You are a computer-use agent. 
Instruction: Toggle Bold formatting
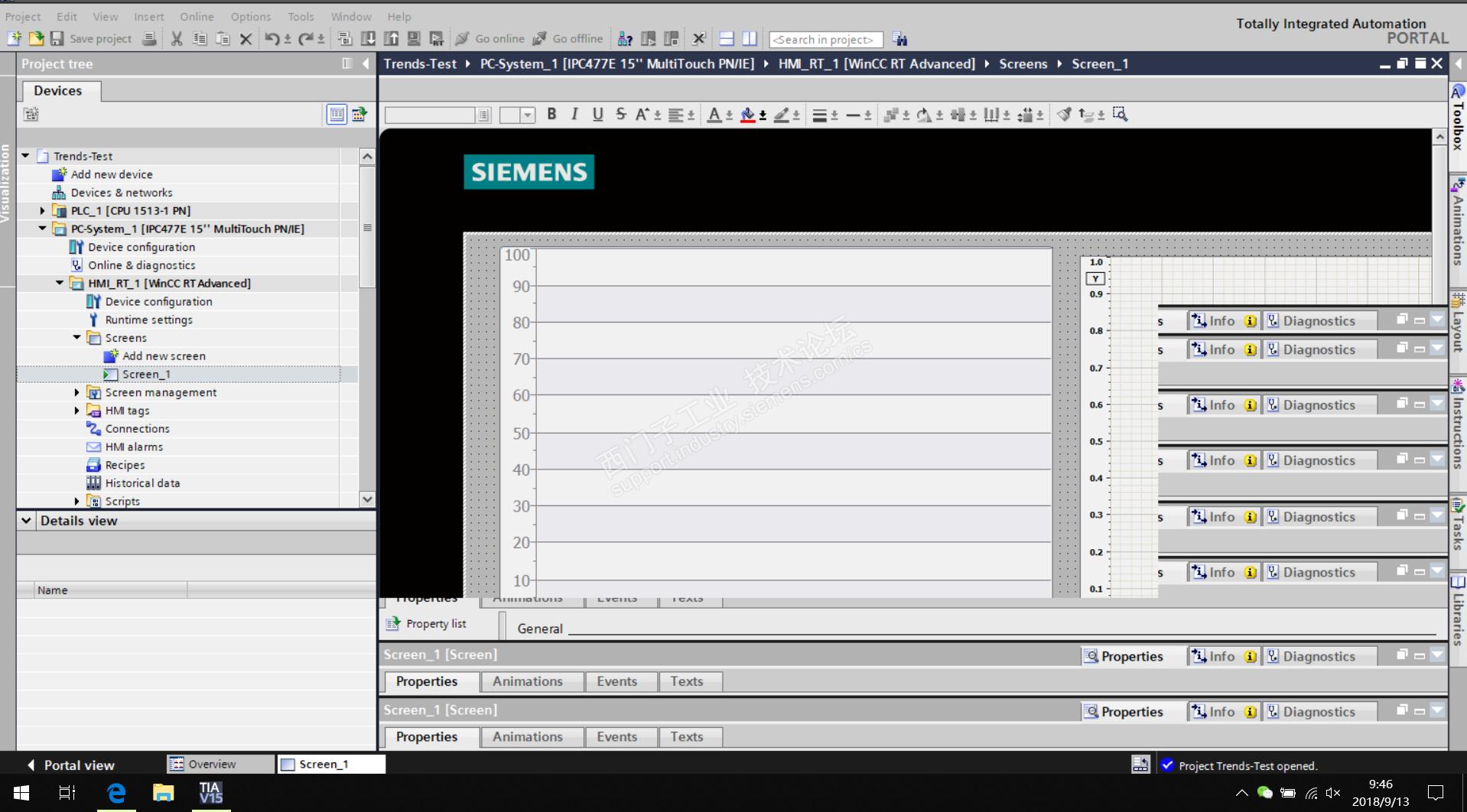551,115
